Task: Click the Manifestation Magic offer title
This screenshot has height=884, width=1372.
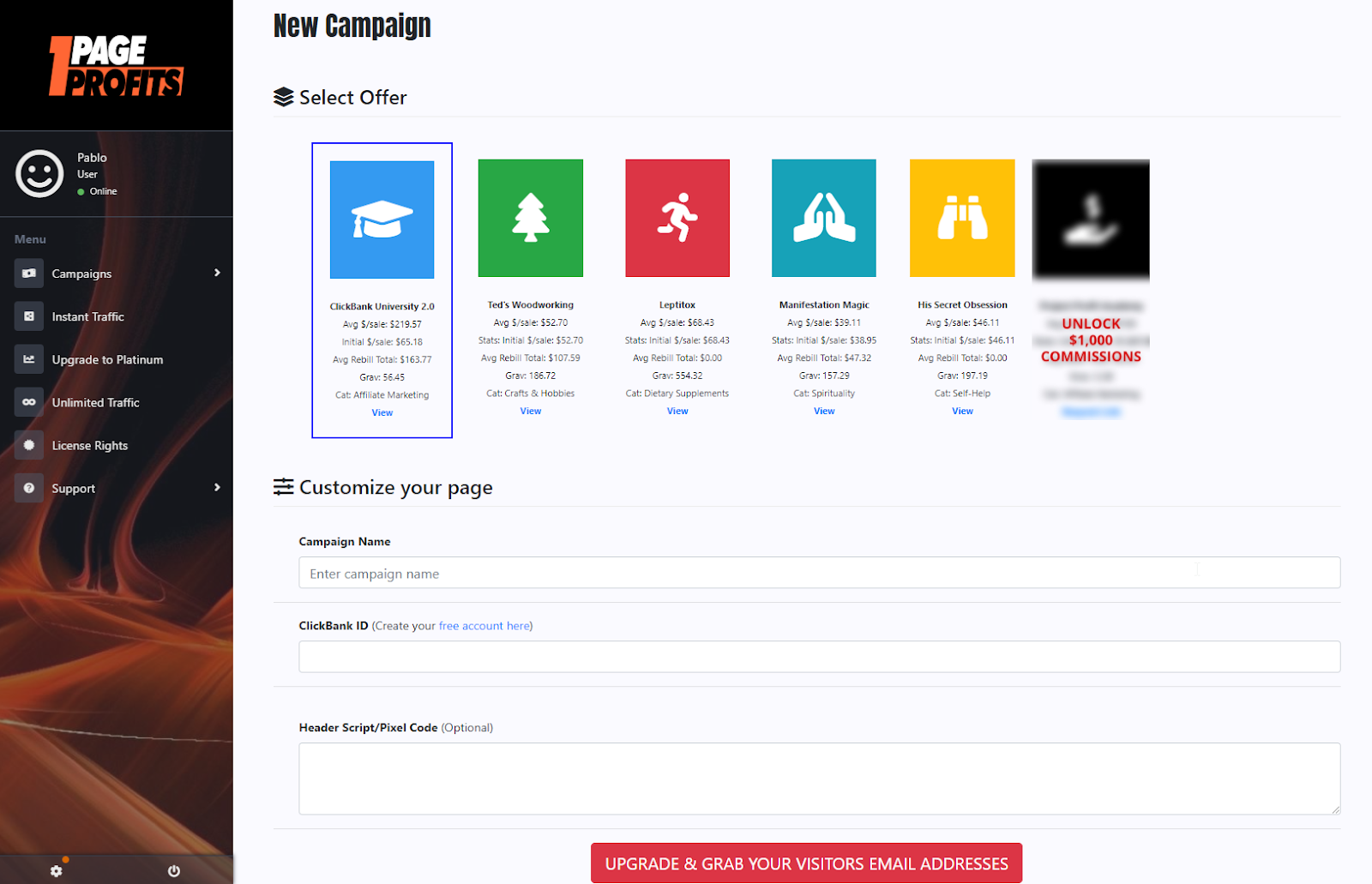Action: [824, 304]
